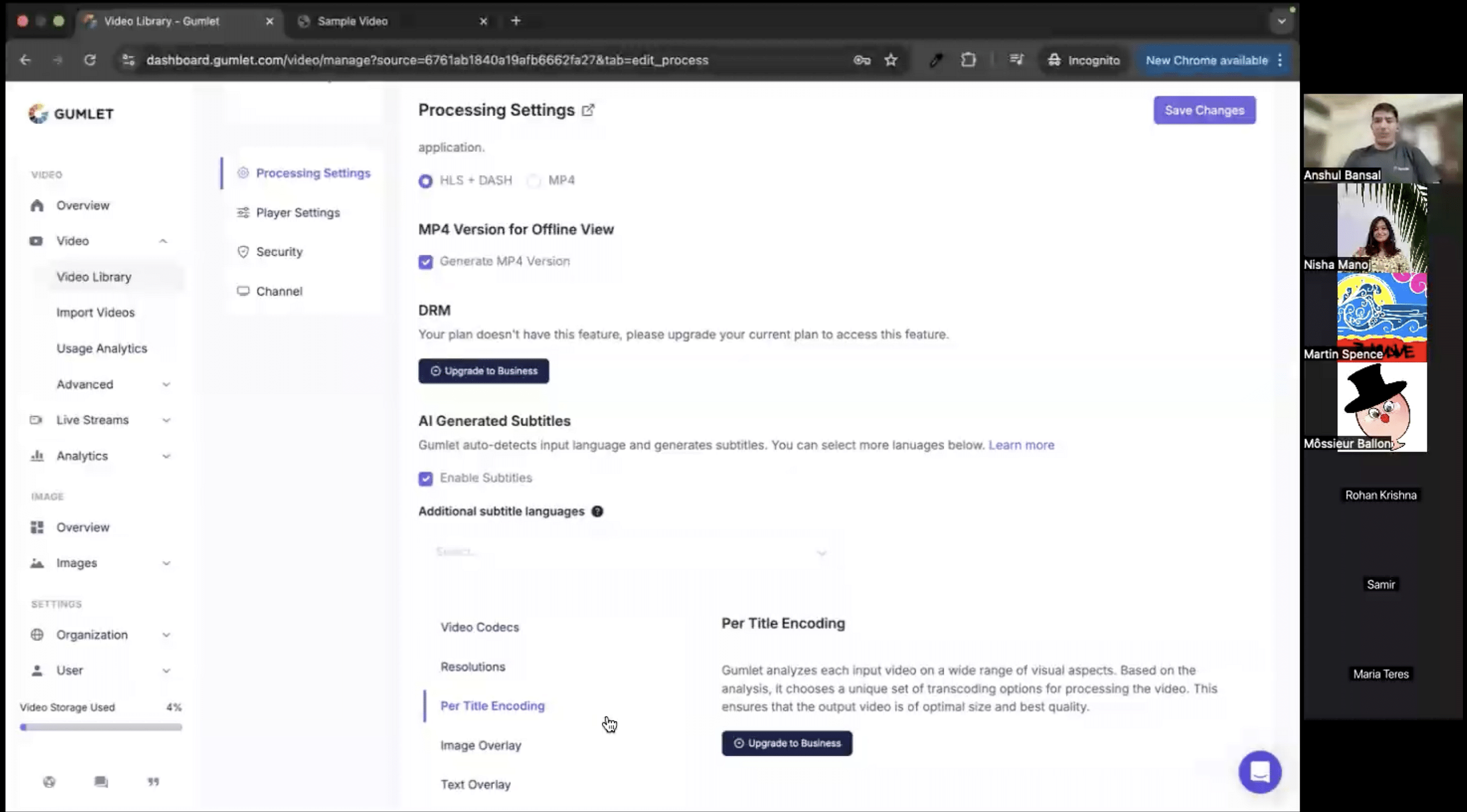
Task: Click the media control icon in Chrome toolbar
Action: [x=1017, y=60]
